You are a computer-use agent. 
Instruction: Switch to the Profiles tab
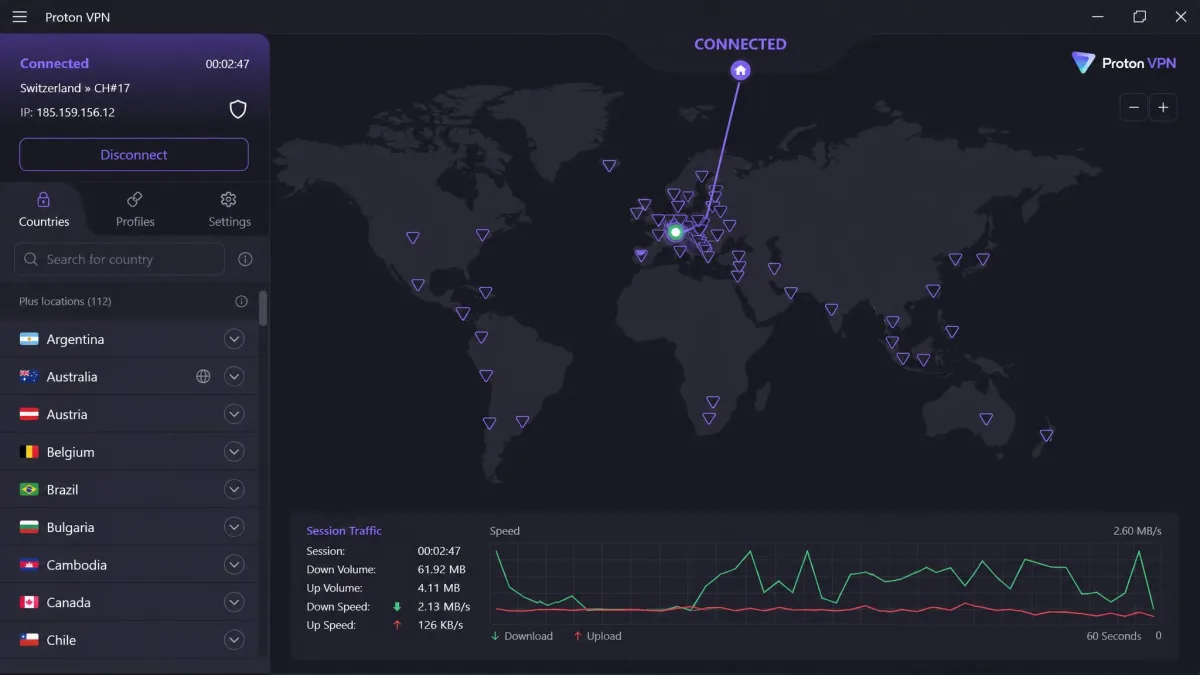tap(135, 210)
